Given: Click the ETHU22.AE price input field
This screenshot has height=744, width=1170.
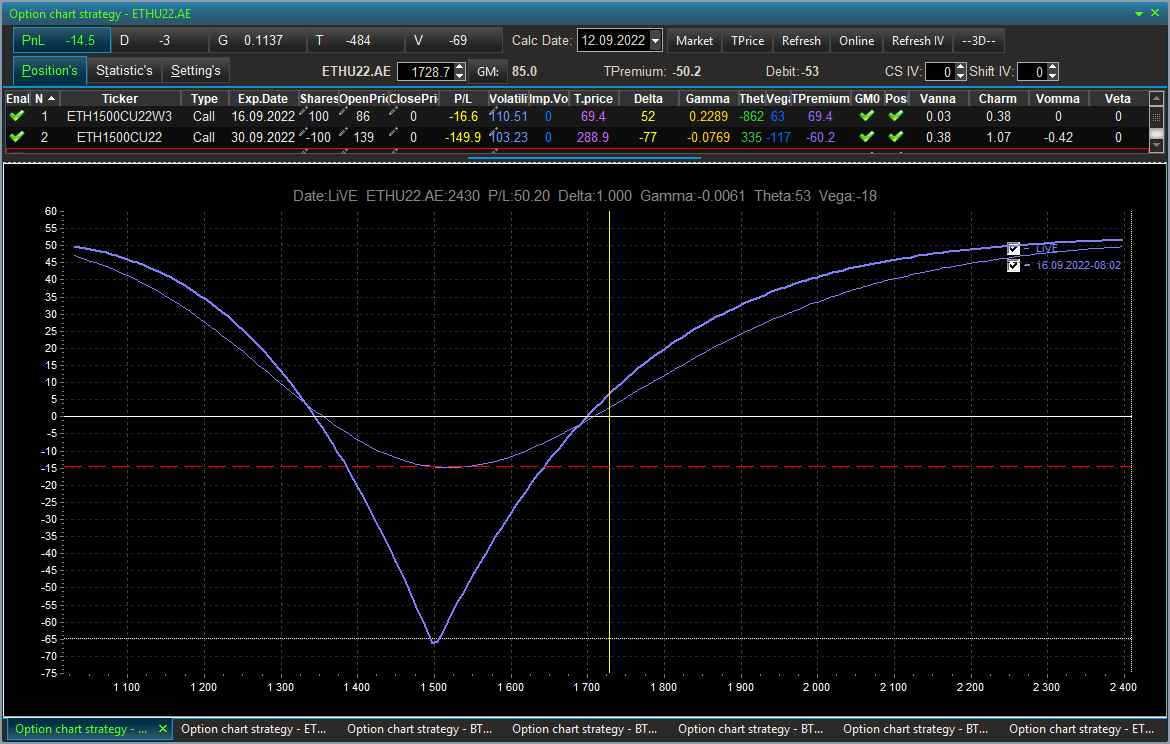Looking at the screenshot, I should coord(425,72).
